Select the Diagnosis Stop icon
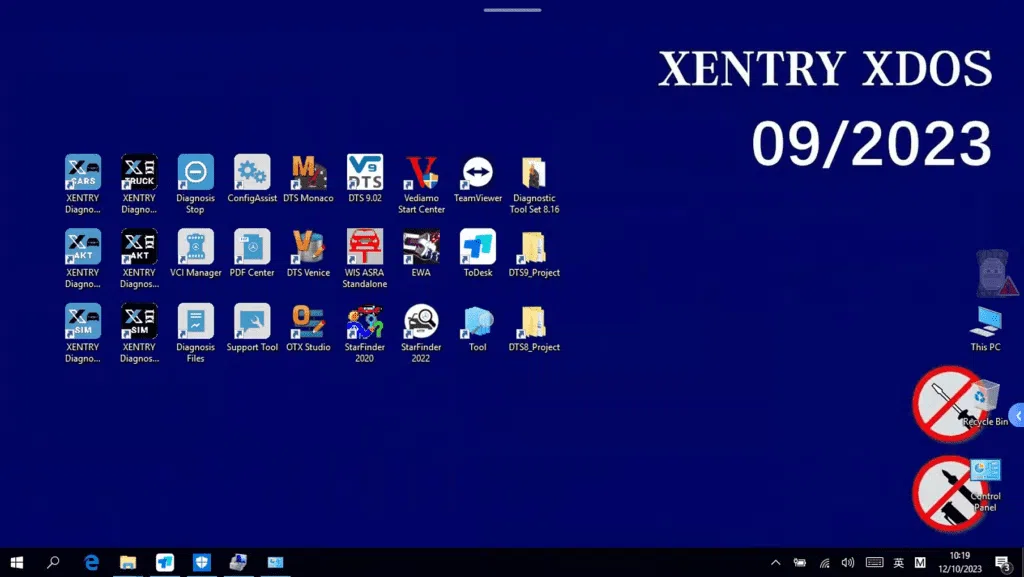The width and height of the screenshot is (1024, 577). pos(195,173)
